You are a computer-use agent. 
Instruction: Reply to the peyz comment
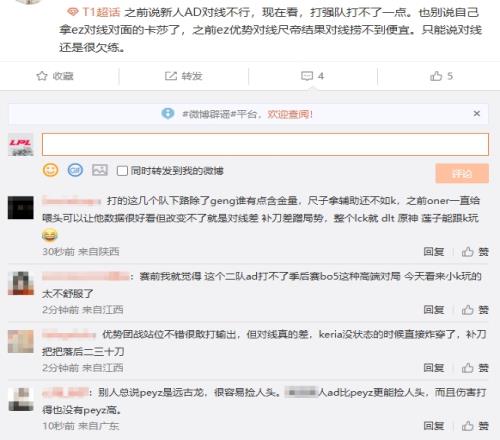coord(434,426)
